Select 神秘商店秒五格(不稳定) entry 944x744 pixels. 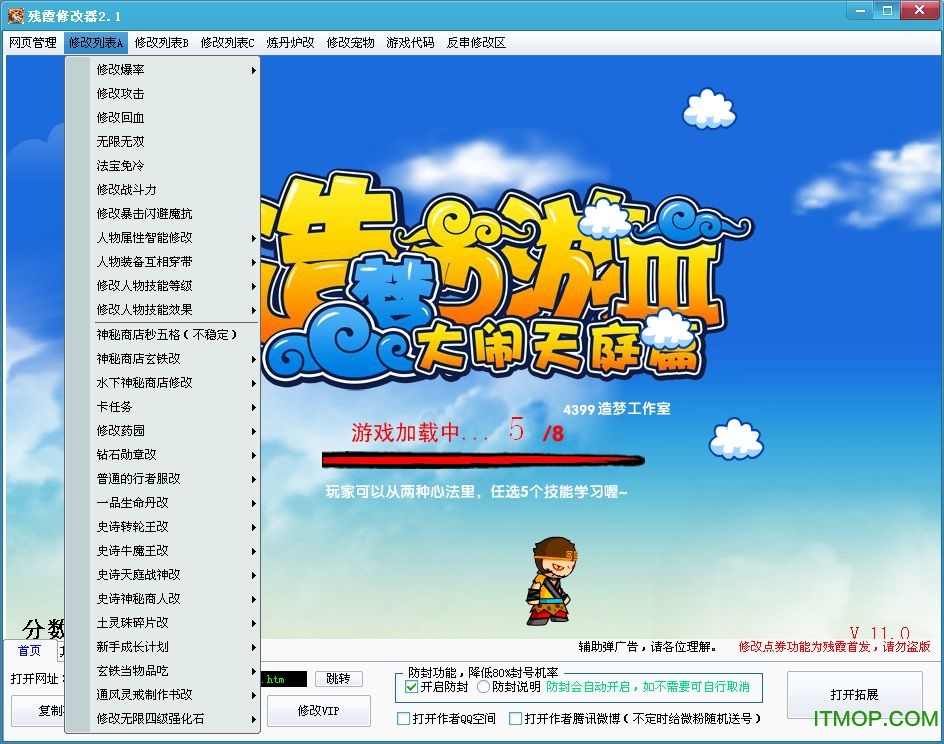(x=163, y=335)
